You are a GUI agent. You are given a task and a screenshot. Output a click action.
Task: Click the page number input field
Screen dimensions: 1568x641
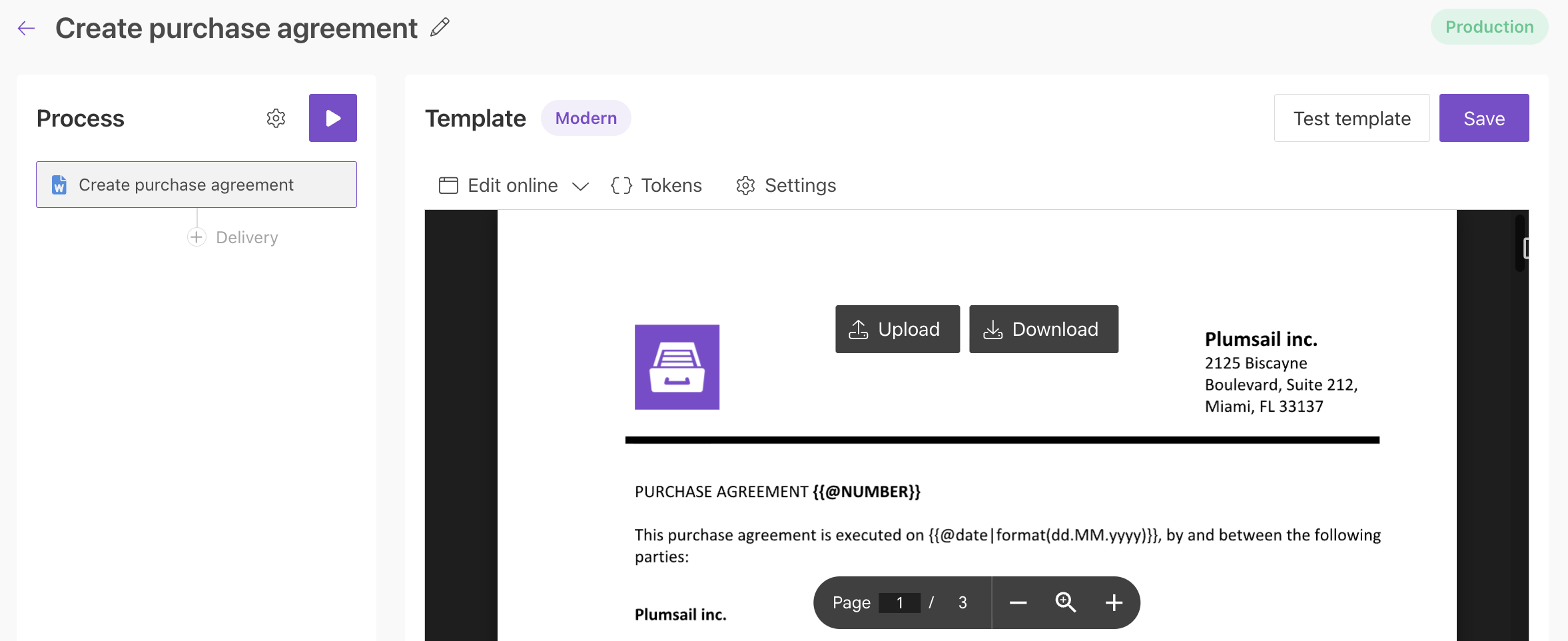pos(899,603)
